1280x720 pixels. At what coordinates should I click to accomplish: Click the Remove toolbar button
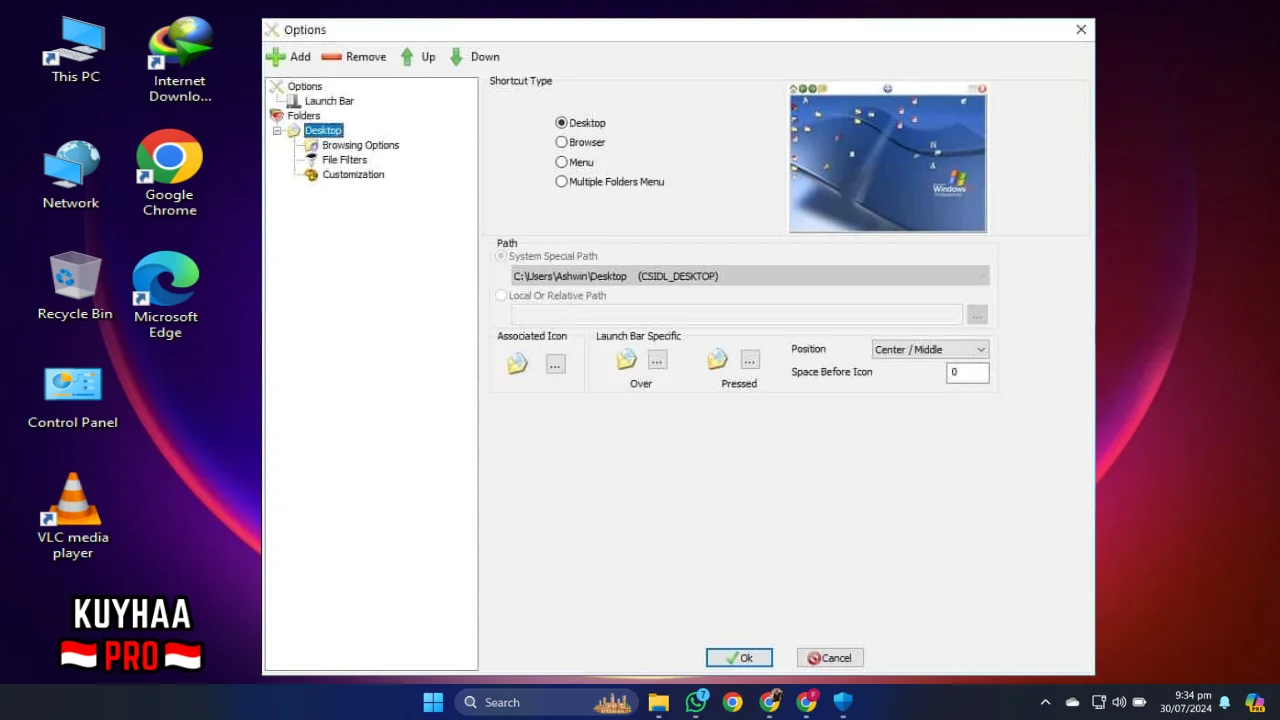coord(354,57)
